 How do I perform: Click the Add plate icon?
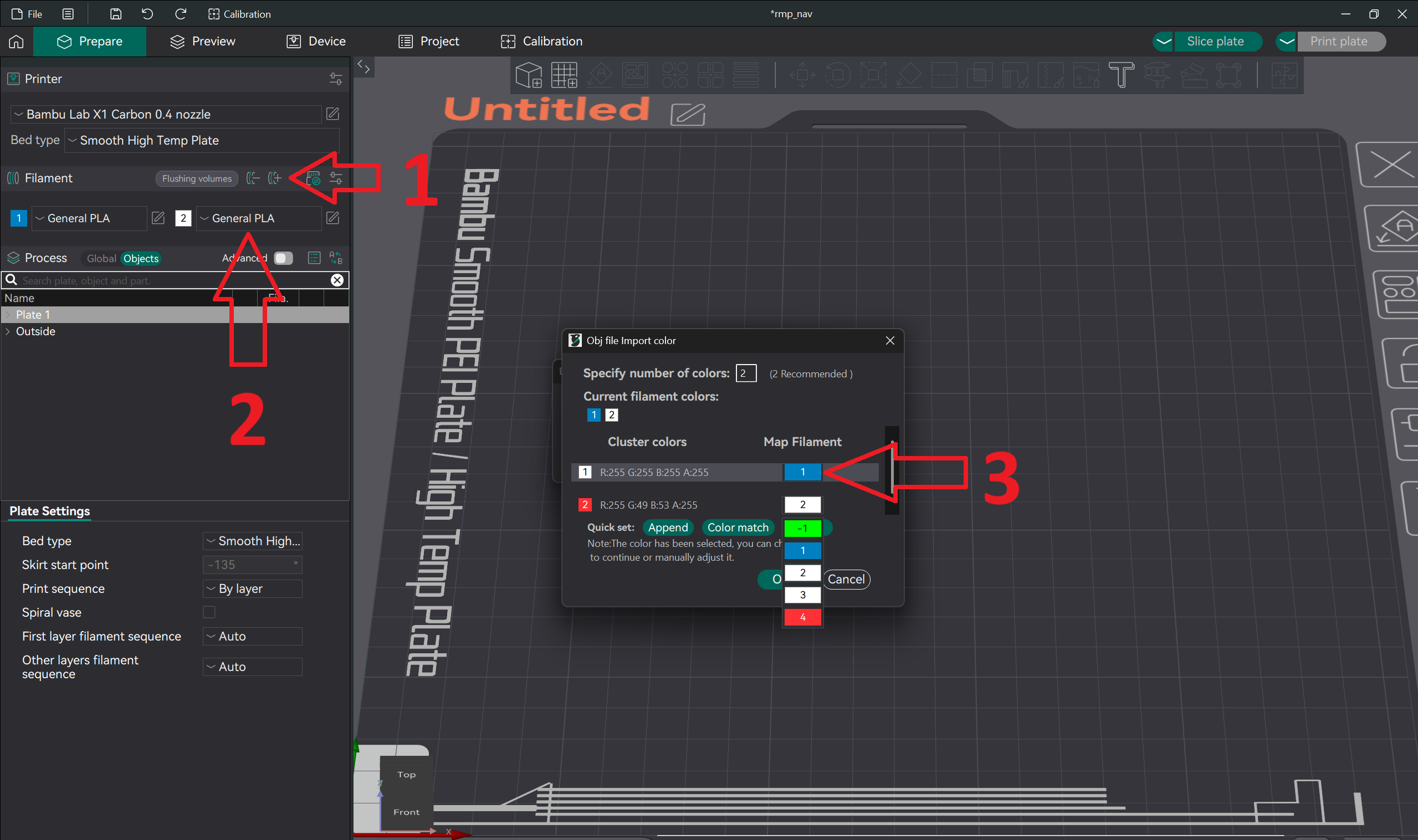(564, 75)
